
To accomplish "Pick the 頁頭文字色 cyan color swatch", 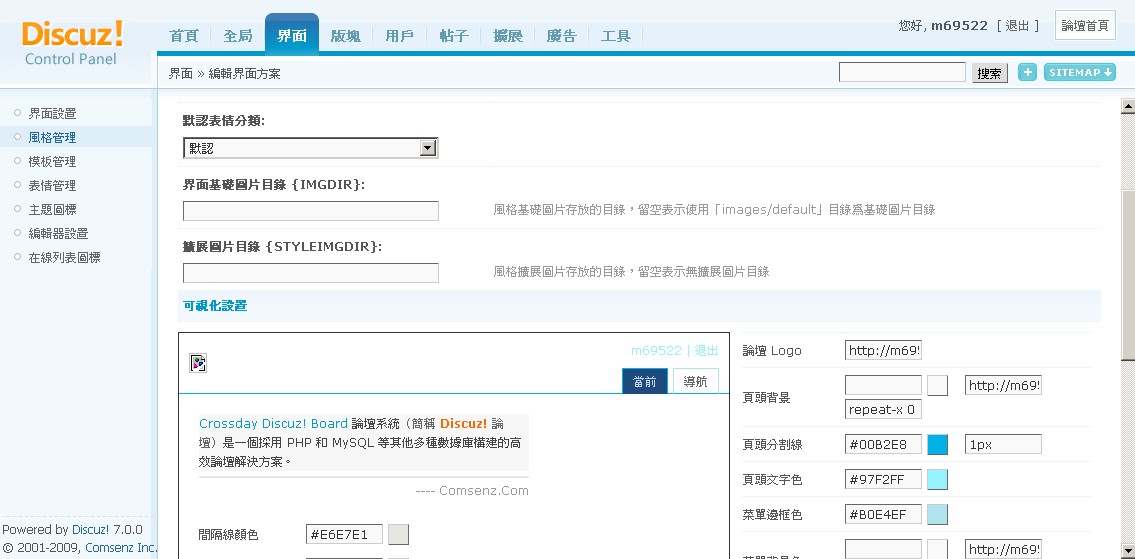I will [x=937, y=480].
